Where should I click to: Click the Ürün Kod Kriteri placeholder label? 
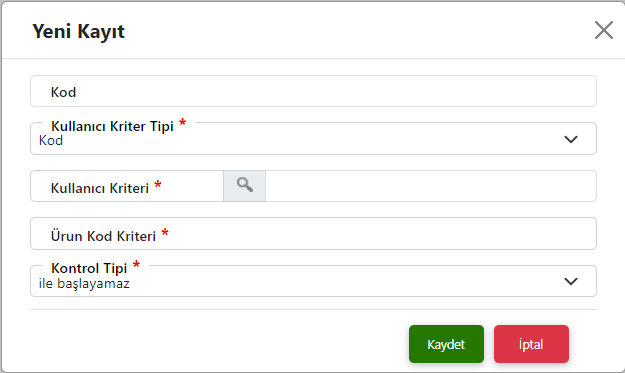click(103, 236)
